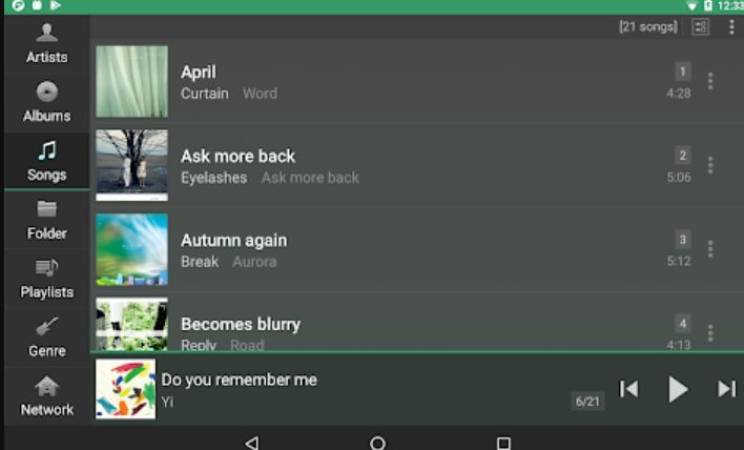This screenshot has width=744, height=450.
Task: Select the Songs tab
Action: (46, 161)
